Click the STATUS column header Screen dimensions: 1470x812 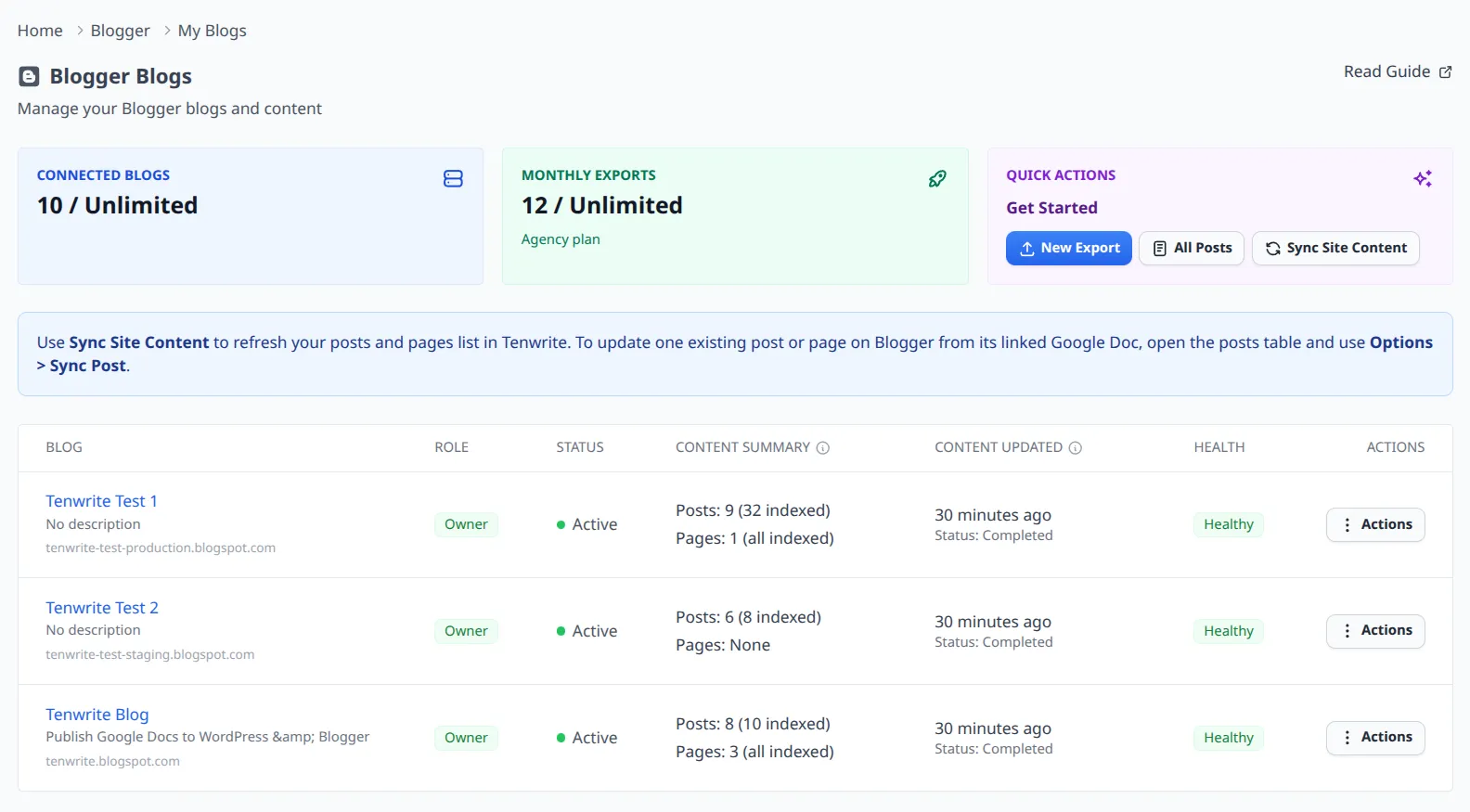[x=580, y=447]
